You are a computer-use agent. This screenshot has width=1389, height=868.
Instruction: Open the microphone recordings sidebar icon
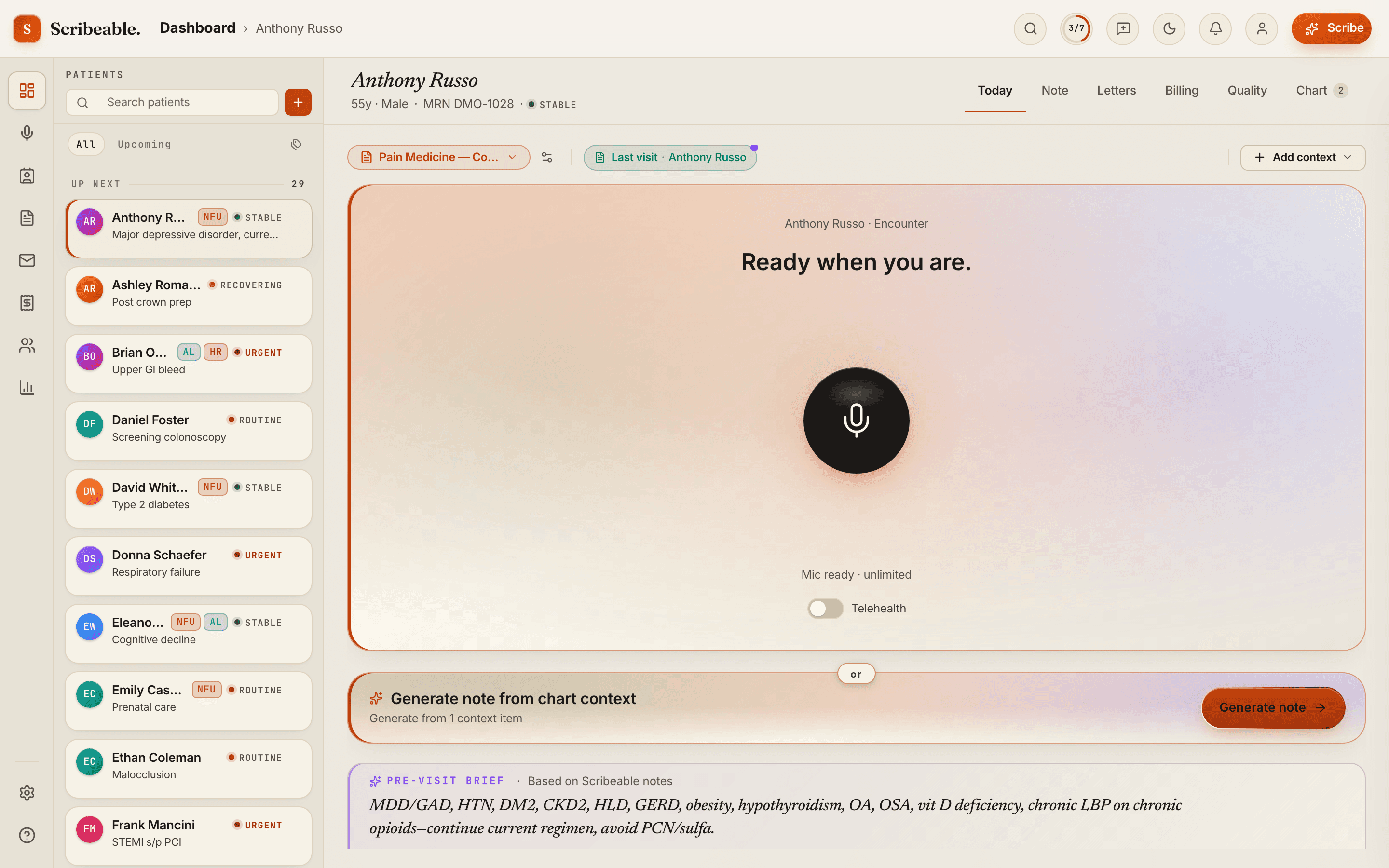tap(27, 133)
